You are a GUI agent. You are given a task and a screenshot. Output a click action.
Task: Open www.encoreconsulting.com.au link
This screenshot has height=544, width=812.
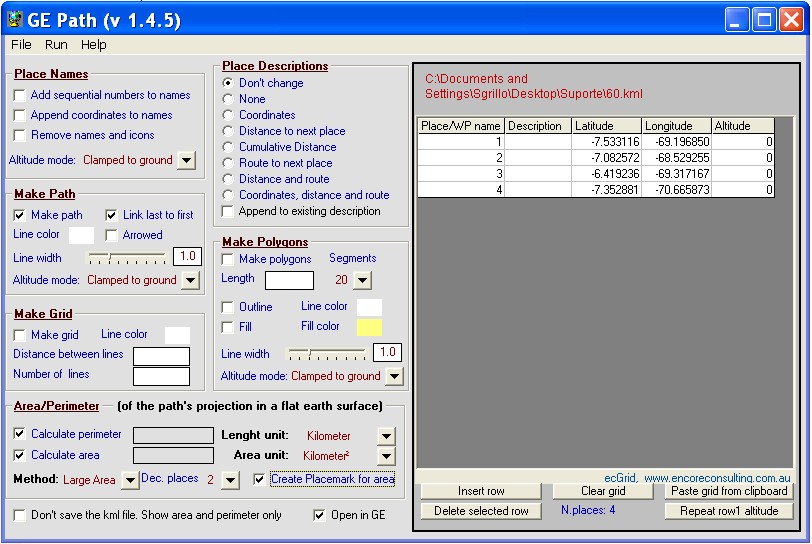click(x=717, y=478)
